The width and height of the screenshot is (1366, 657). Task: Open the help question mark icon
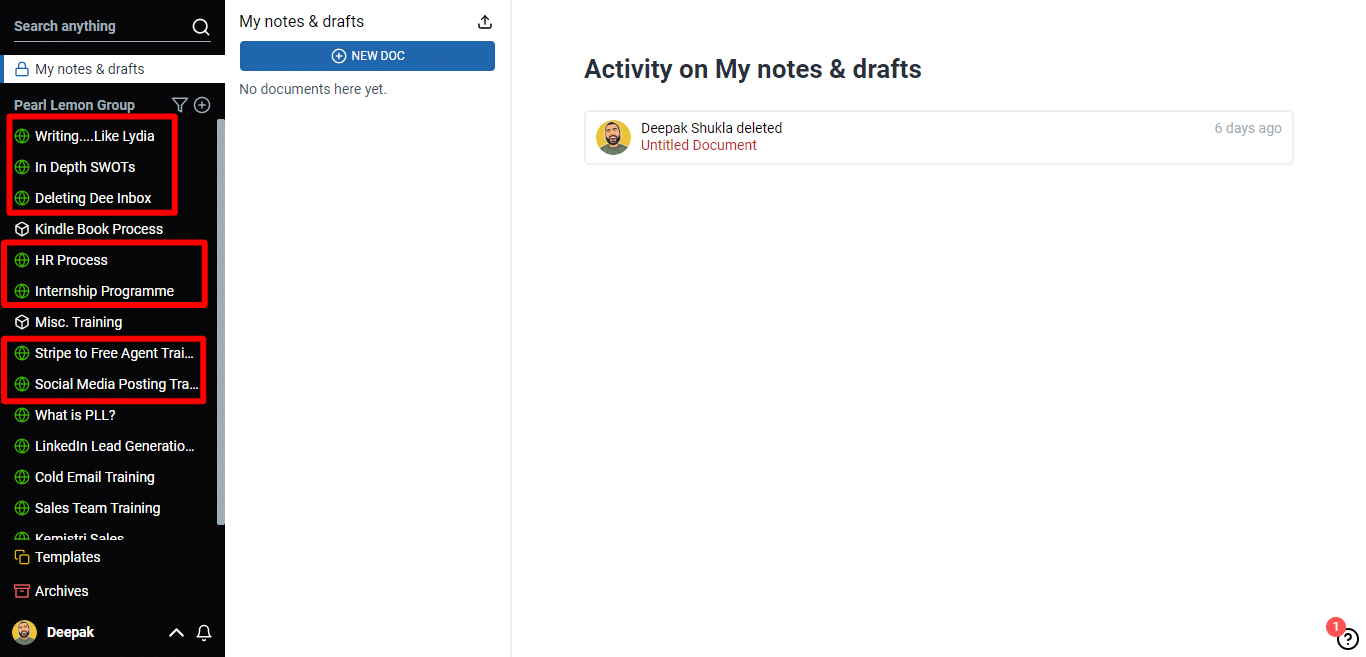tap(1348, 639)
